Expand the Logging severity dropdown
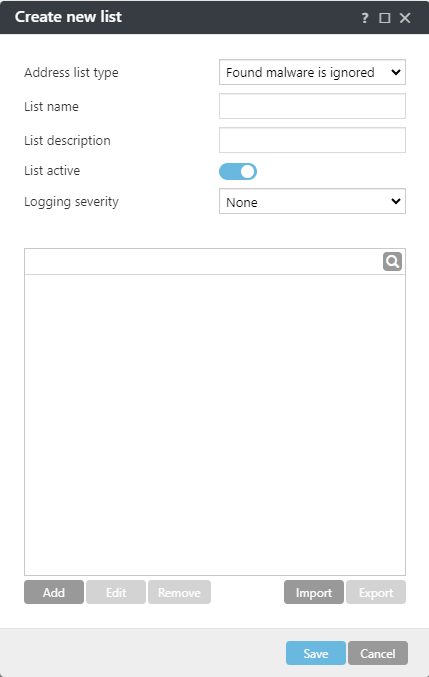The width and height of the screenshot is (429, 677). pyautogui.click(x=312, y=201)
